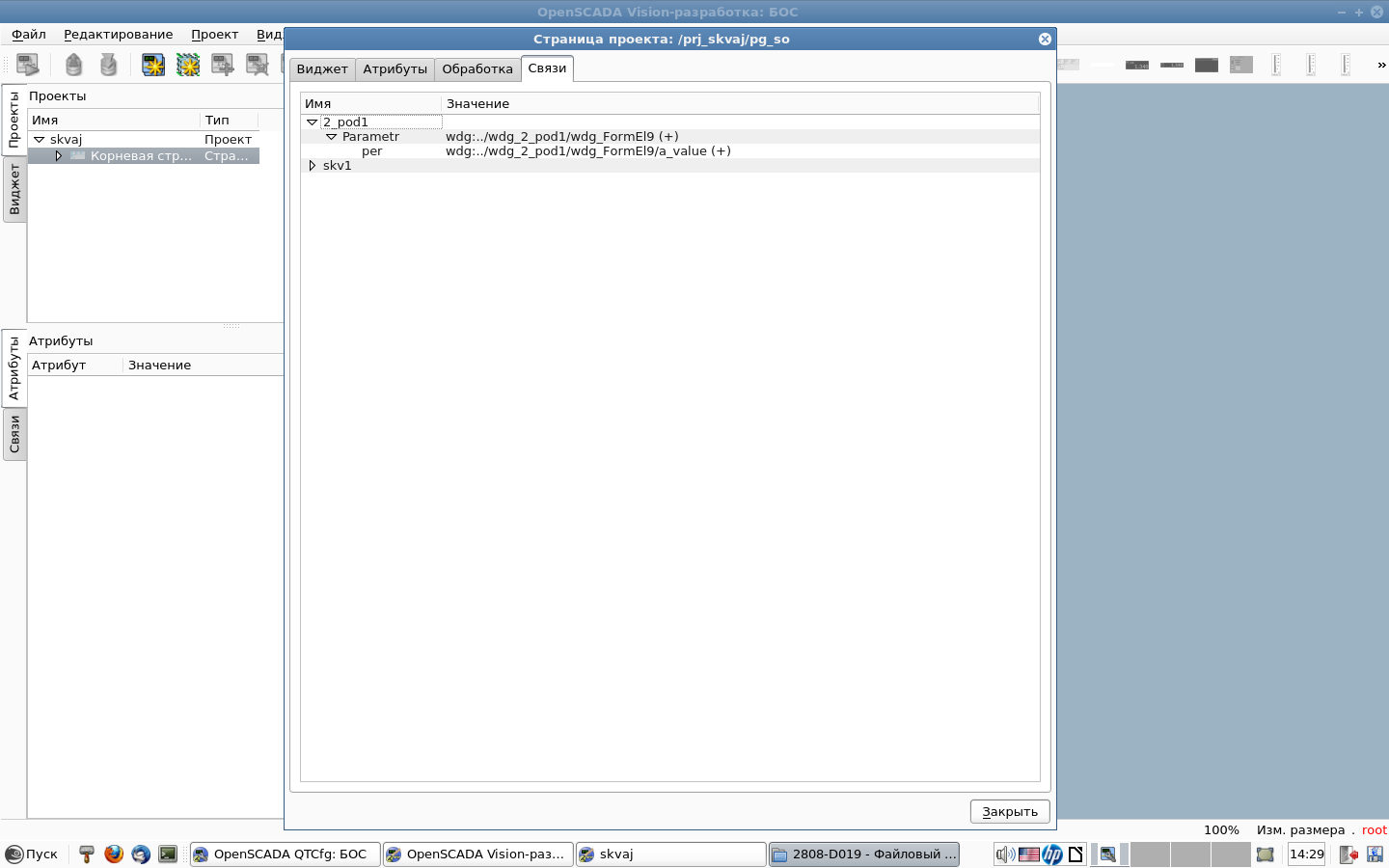Click the volume icon in system tray
This screenshot has height=868, width=1389.
[x=1004, y=854]
